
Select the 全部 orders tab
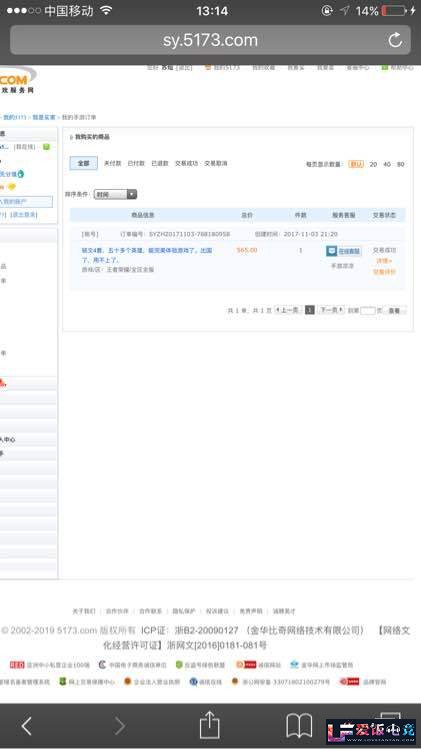coord(84,163)
